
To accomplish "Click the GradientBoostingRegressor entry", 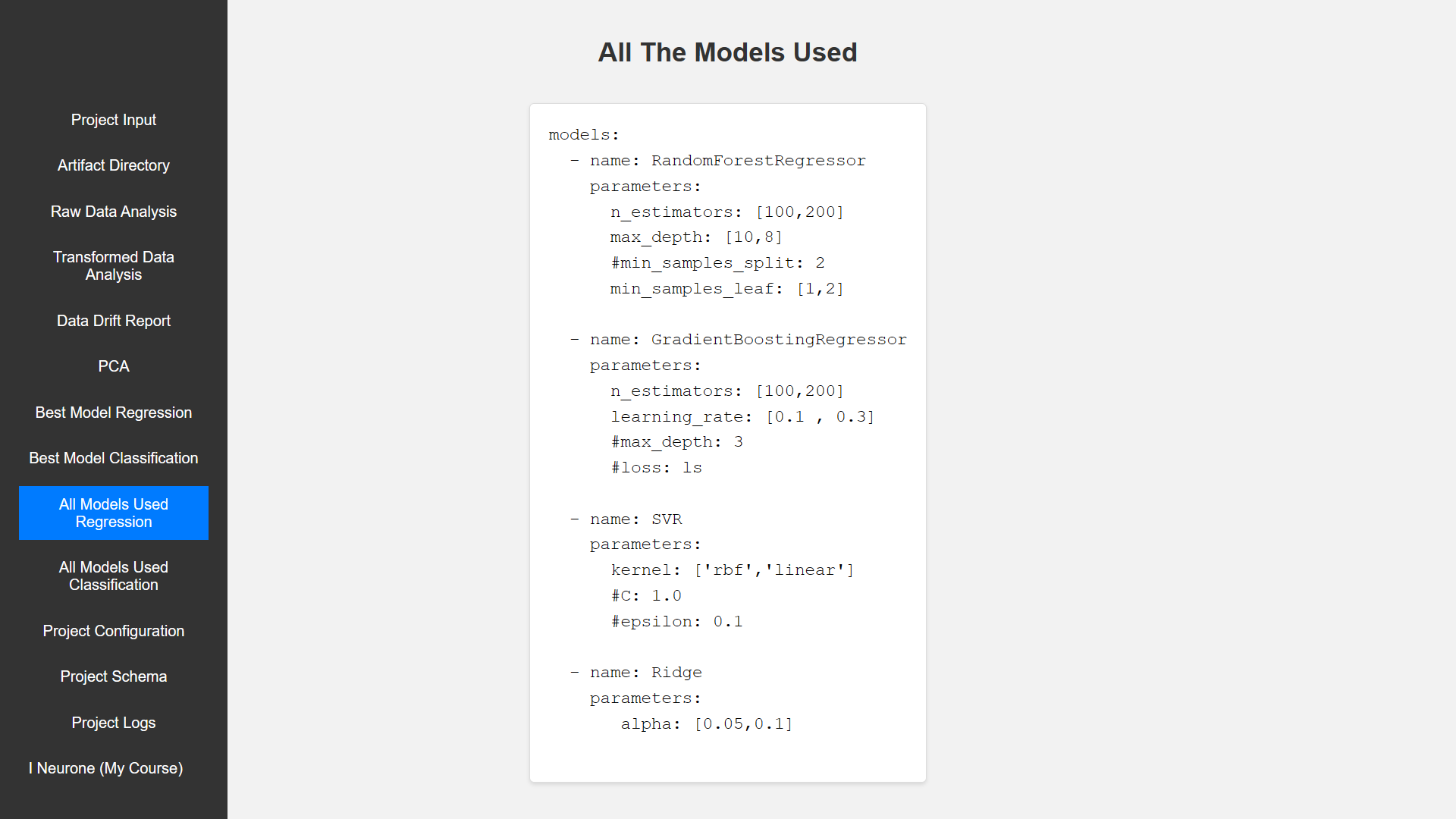I will point(779,339).
